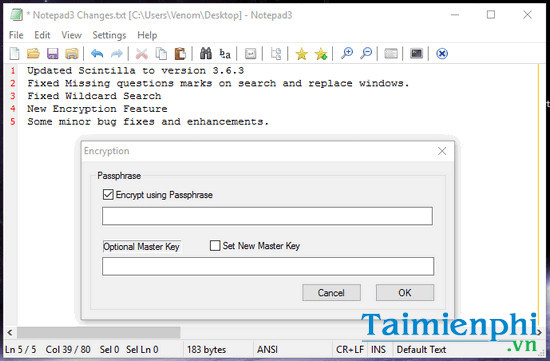Image resolution: width=550 pixels, height=361 pixels.
Task: Click the toolbar icon before the stars
Action: (276, 54)
